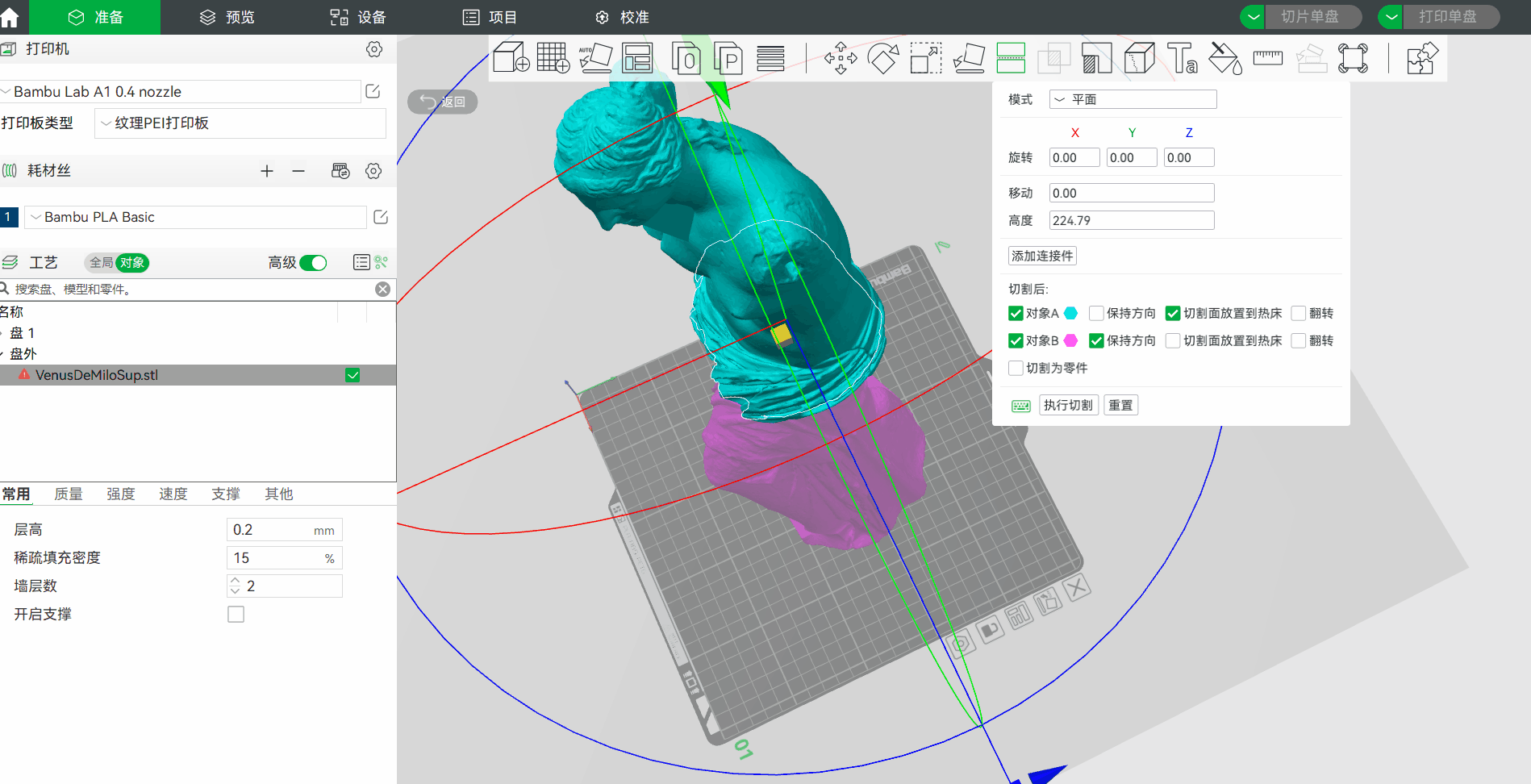Enable the 切割为零件 checkbox
The height and width of the screenshot is (784, 1531).
click(x=1016, y=368)
